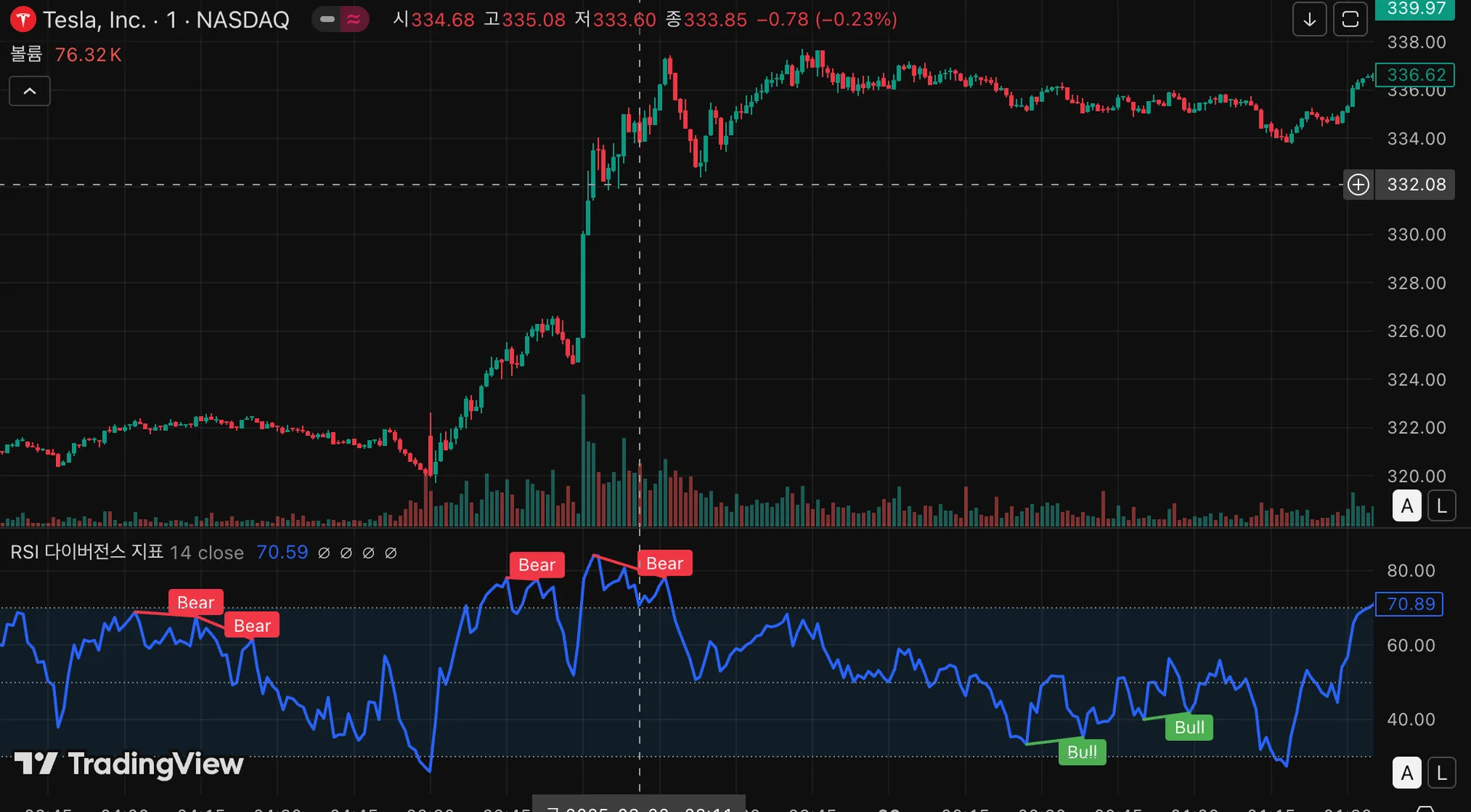The height and width of the screenshot is (812, 1471).
Task: Click the price change −0.78 (−0.23%)
Action: point(827,20)
